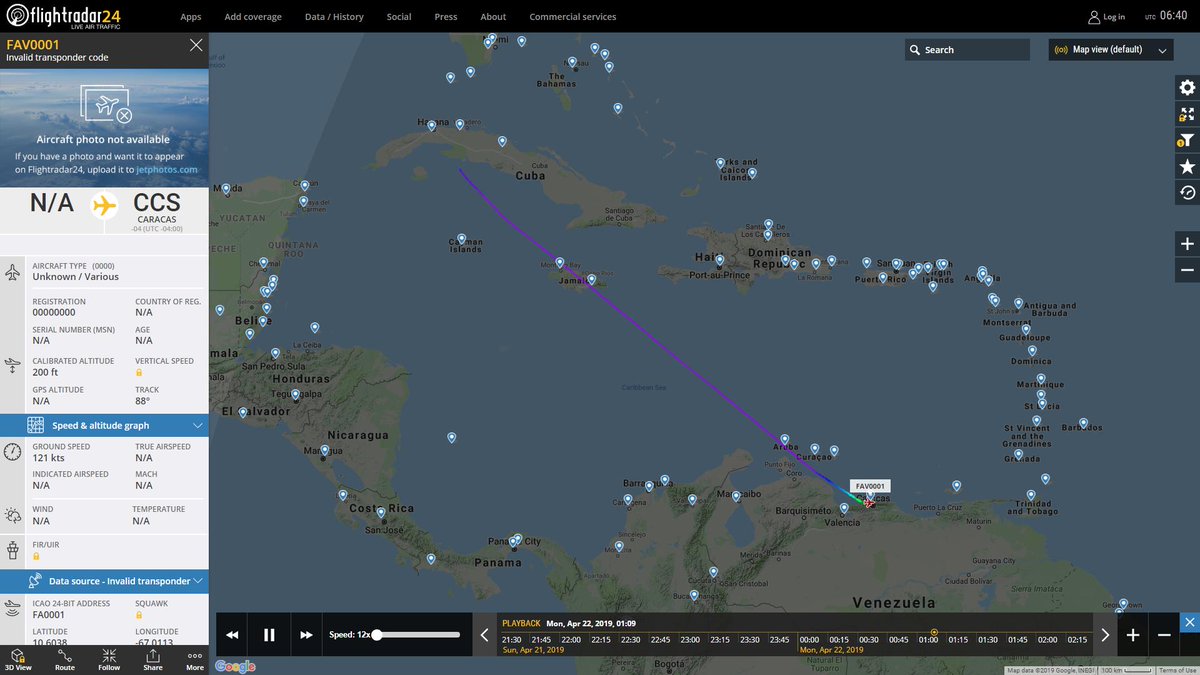Viewport: 1200px width, 675px height.
Task: Open Google Maps Terms of Use link
Action: tap(1177, 670)
